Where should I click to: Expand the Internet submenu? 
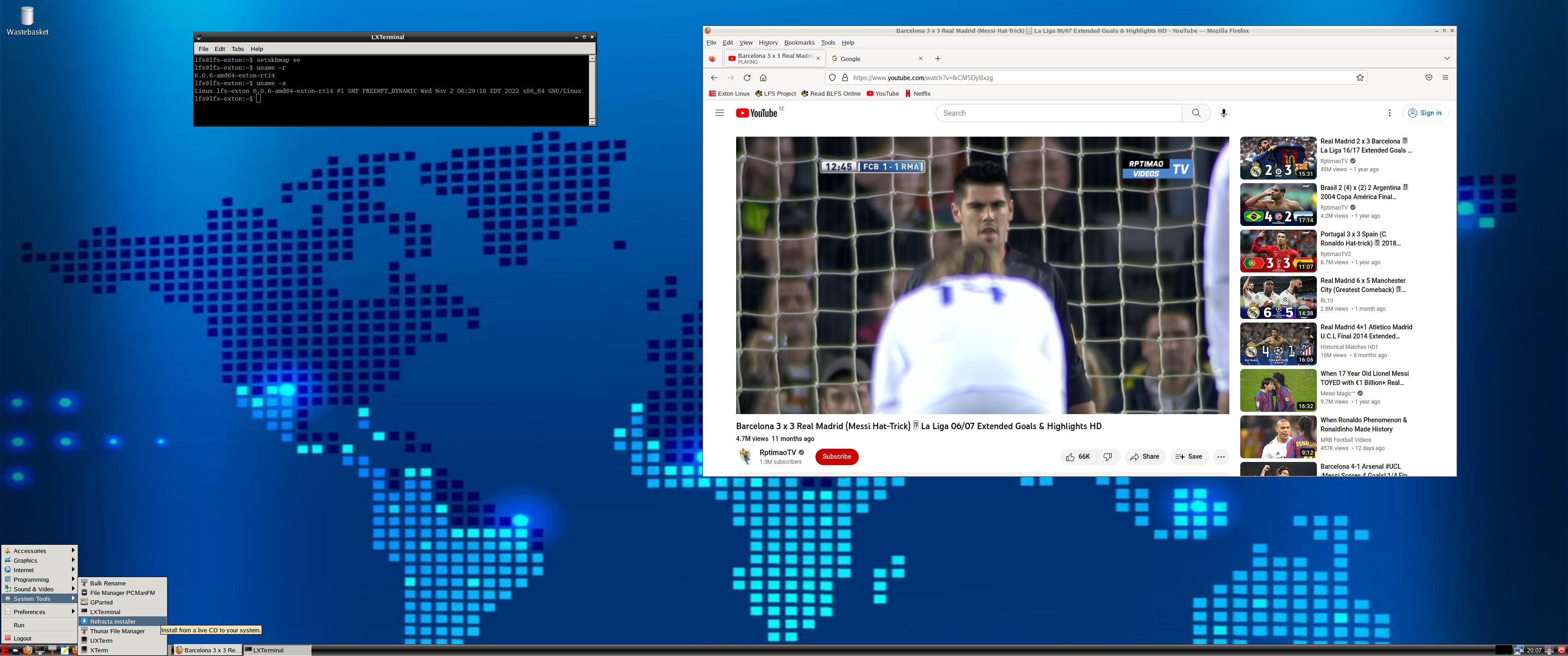[40, 570]
